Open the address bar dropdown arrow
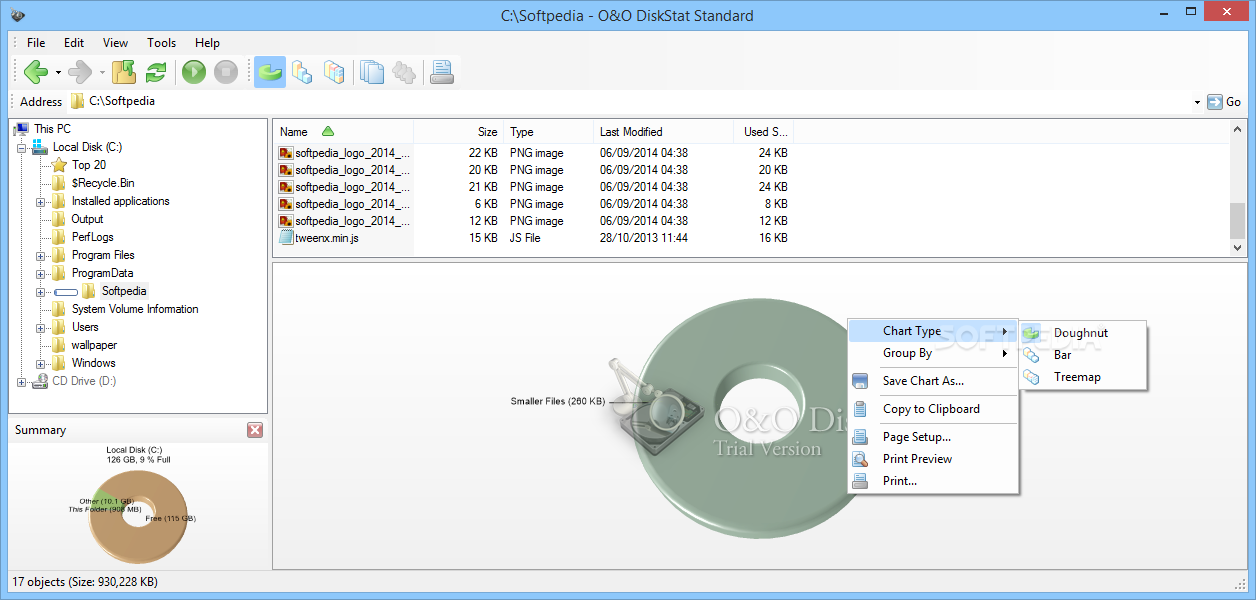Image resolution: width=1256 pixels, height=600 pixels. click(x=1197, y=102)
